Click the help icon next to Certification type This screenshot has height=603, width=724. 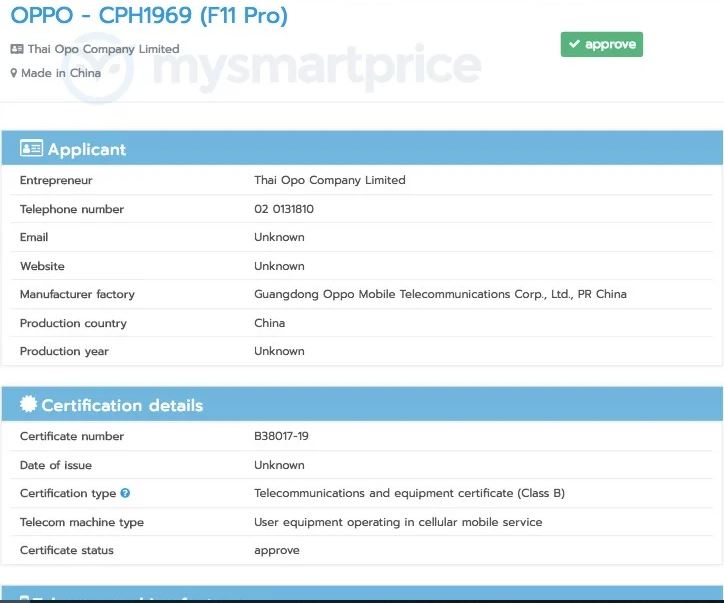click(125, 493)
